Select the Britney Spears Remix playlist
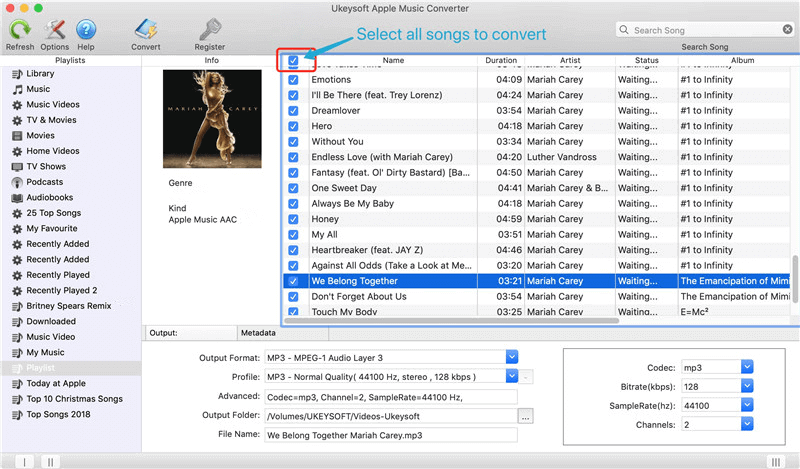Screen dimensions: 800x469 tap(68, 306)
